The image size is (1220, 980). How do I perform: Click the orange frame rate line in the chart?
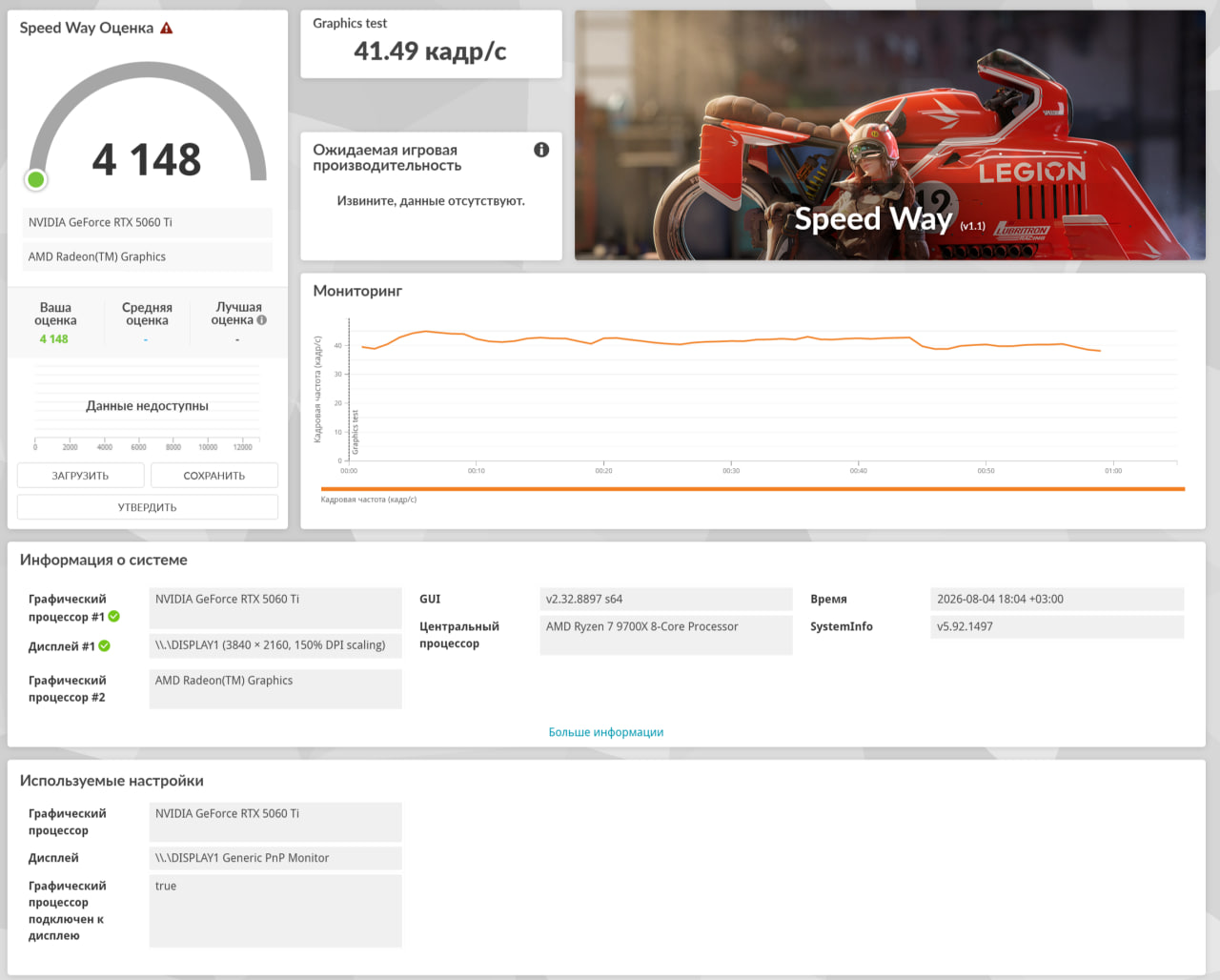[732, 340]
